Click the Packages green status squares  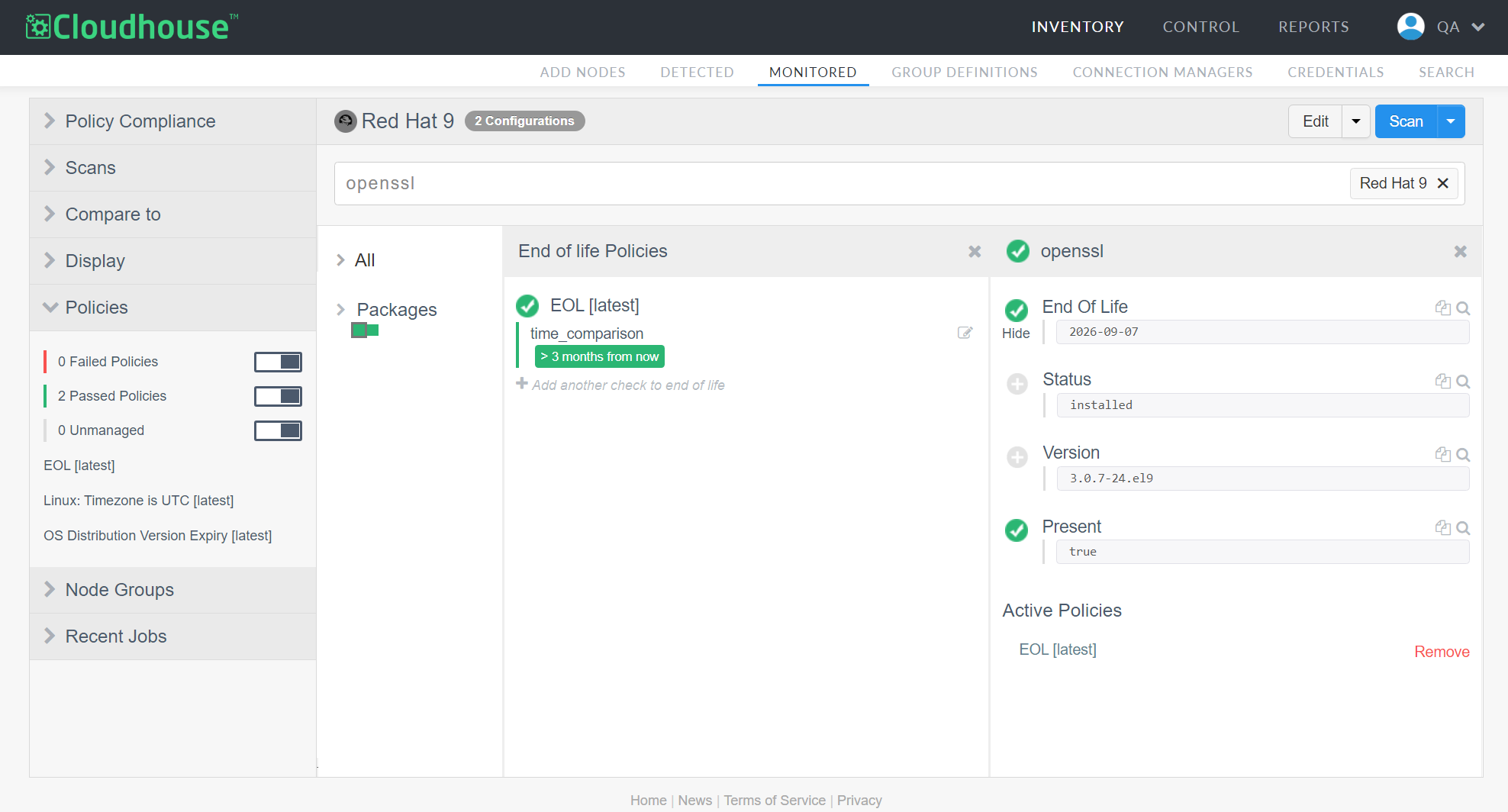pos(365,330)
